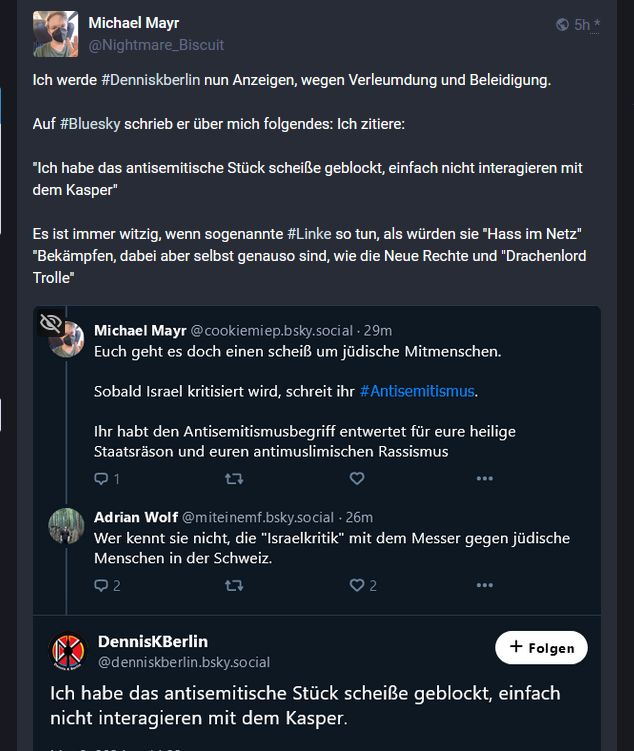Screen dimensions: 634x751
Task: Open the more options menu on cookiemiep's post
Action: 485,479
